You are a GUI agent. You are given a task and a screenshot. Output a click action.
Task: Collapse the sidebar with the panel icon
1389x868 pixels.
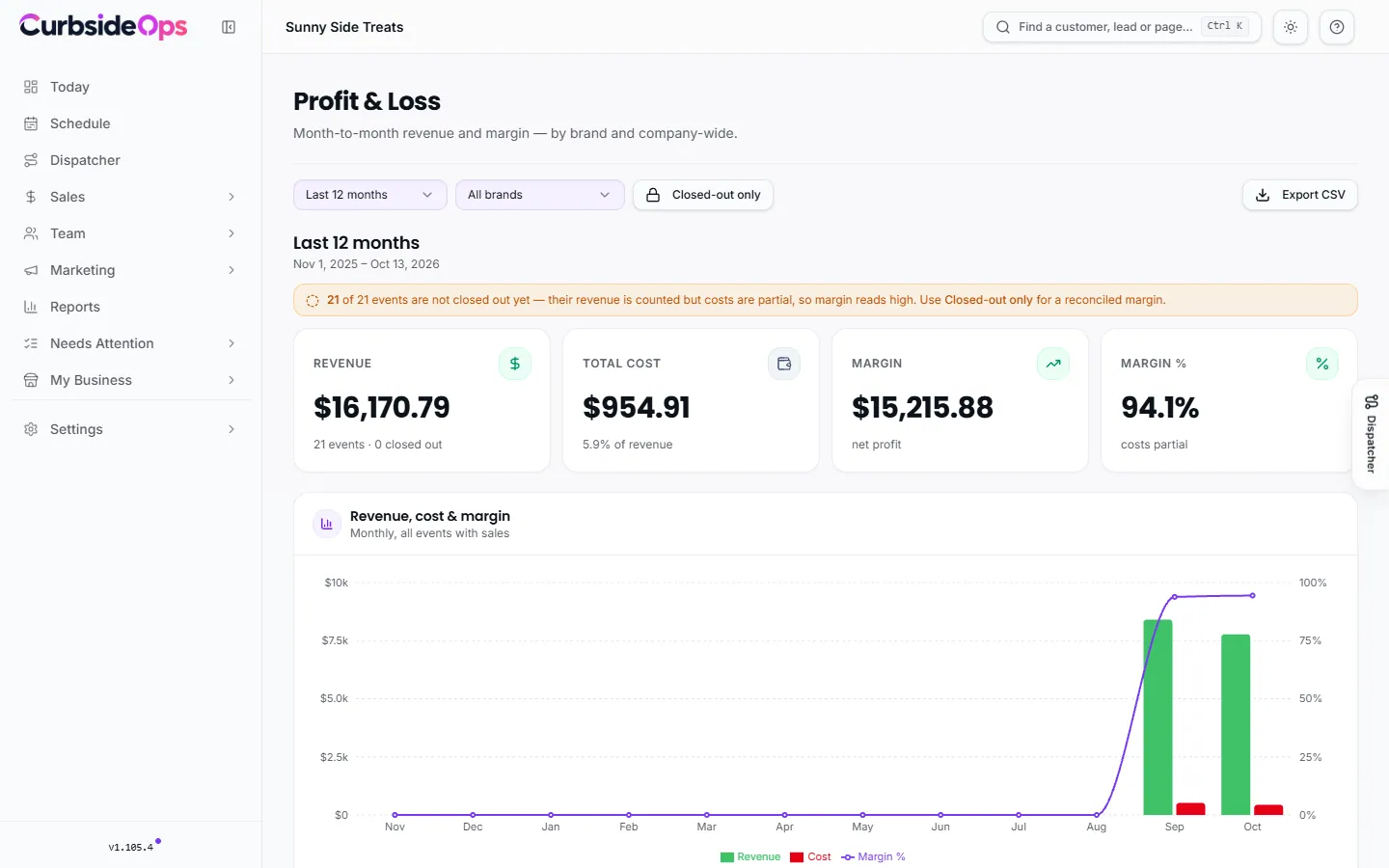[x=229, y=27]
